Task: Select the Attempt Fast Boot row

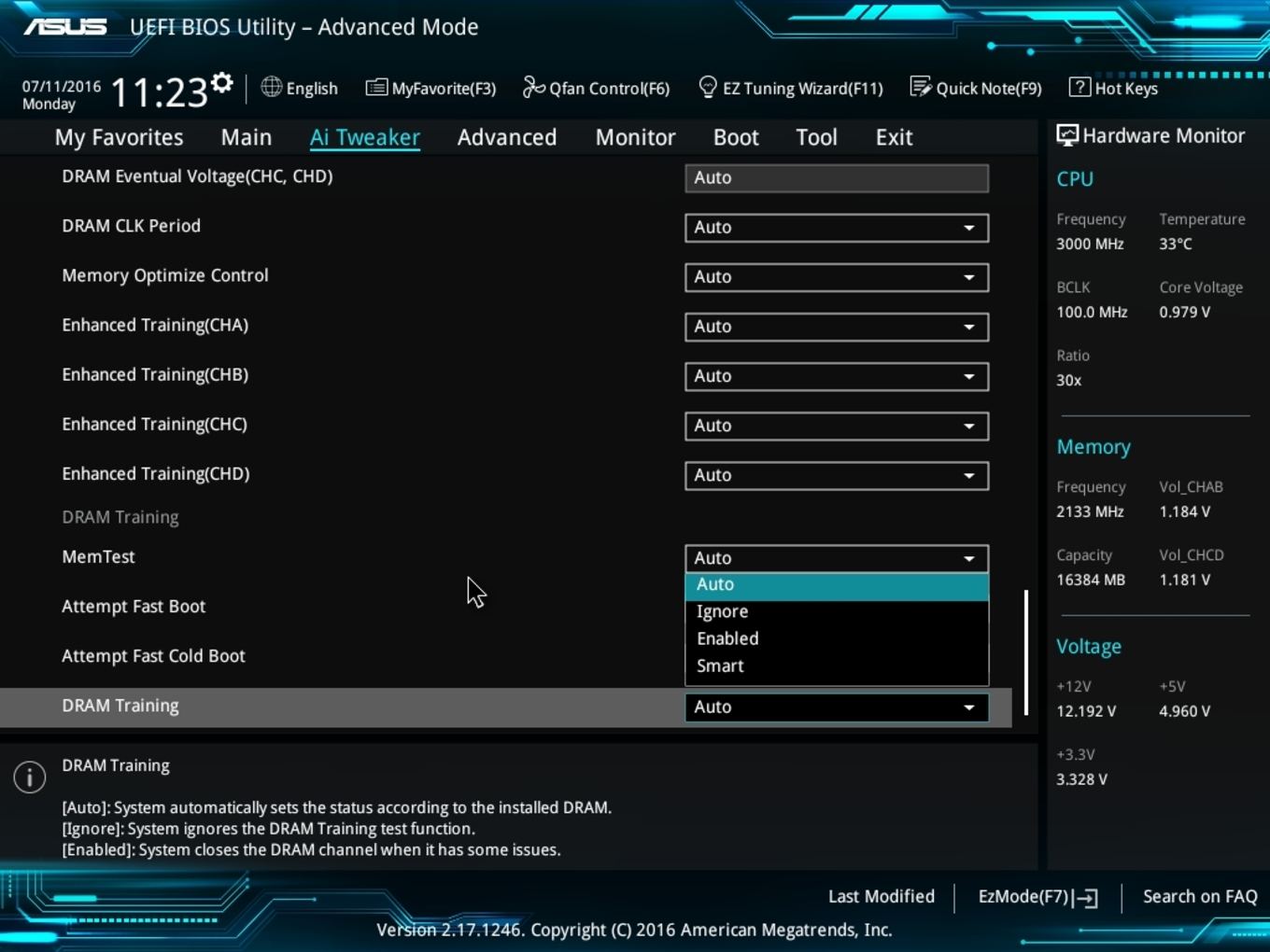Action: point(134,607)
